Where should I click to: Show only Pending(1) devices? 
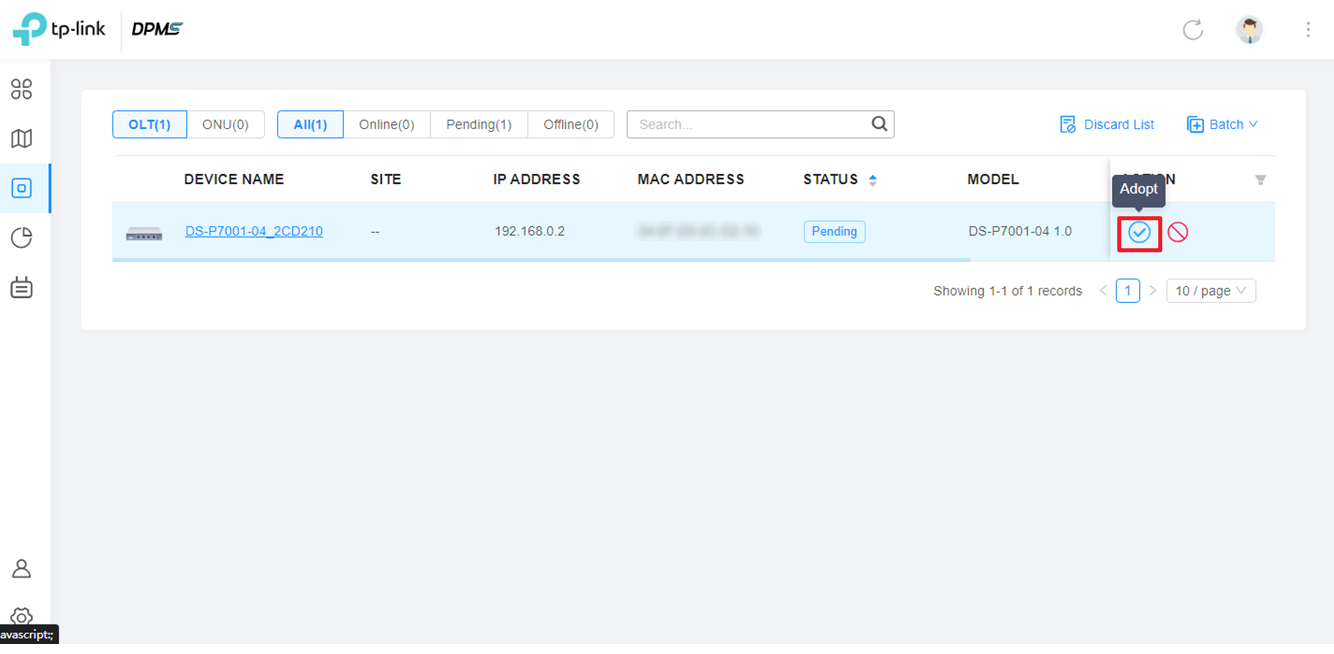coord(478,124)
